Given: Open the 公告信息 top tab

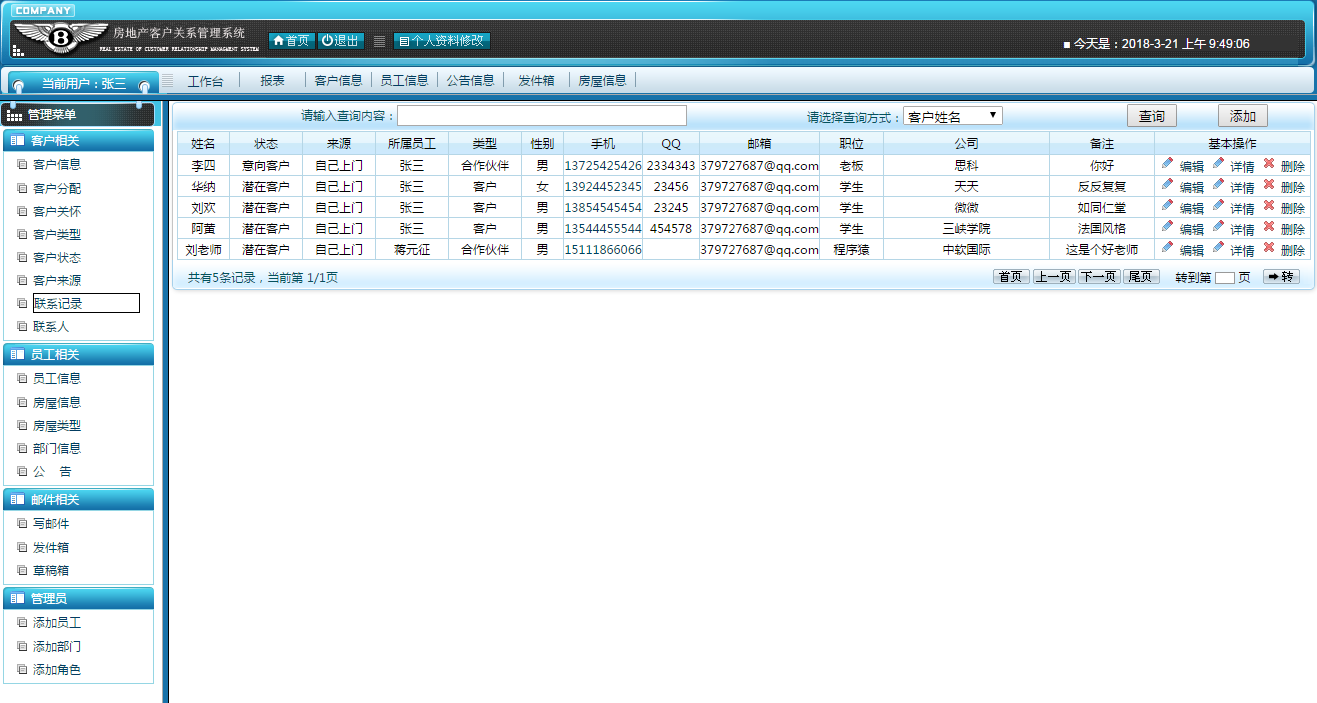Looking at the screenshot, I should click(470, 81).
